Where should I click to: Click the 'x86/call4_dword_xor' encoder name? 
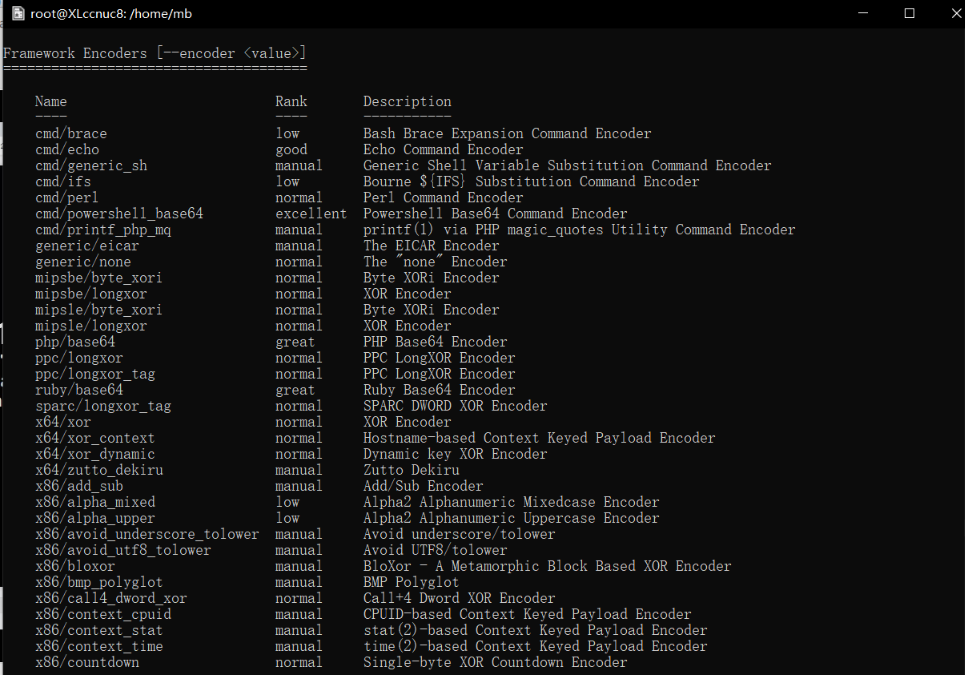(111, 597)
